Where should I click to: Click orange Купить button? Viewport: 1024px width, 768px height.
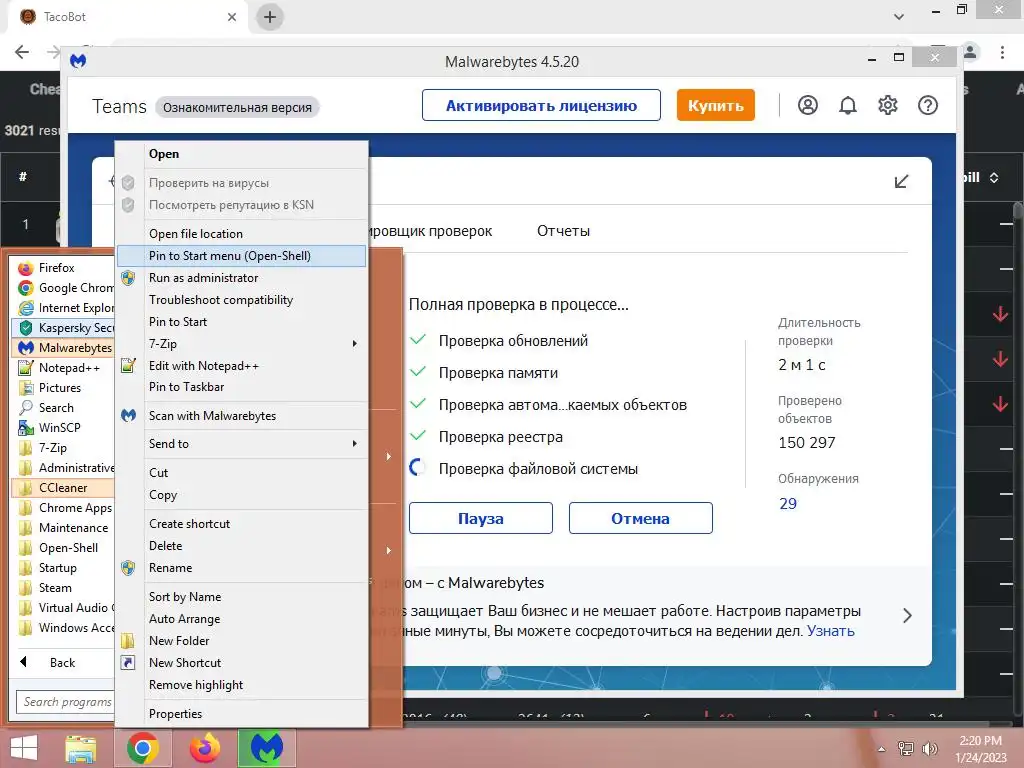pos(716,105)
